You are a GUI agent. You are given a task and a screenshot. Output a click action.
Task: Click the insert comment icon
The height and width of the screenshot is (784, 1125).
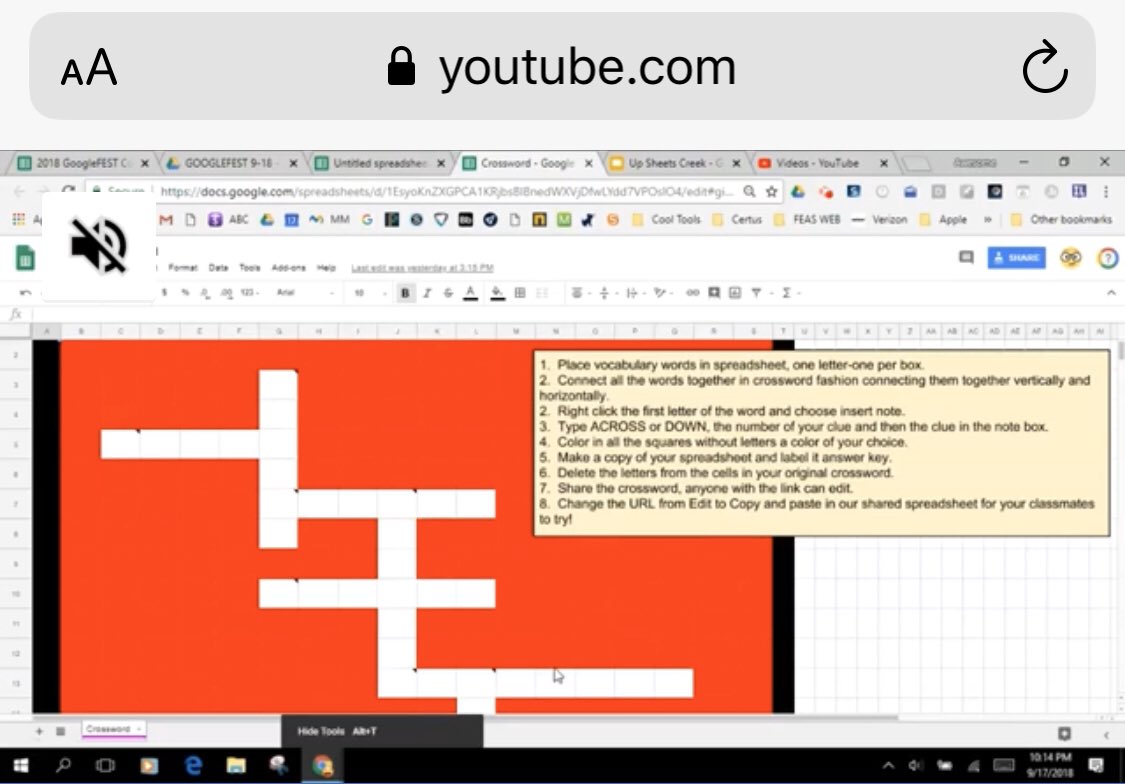point(714,293)
